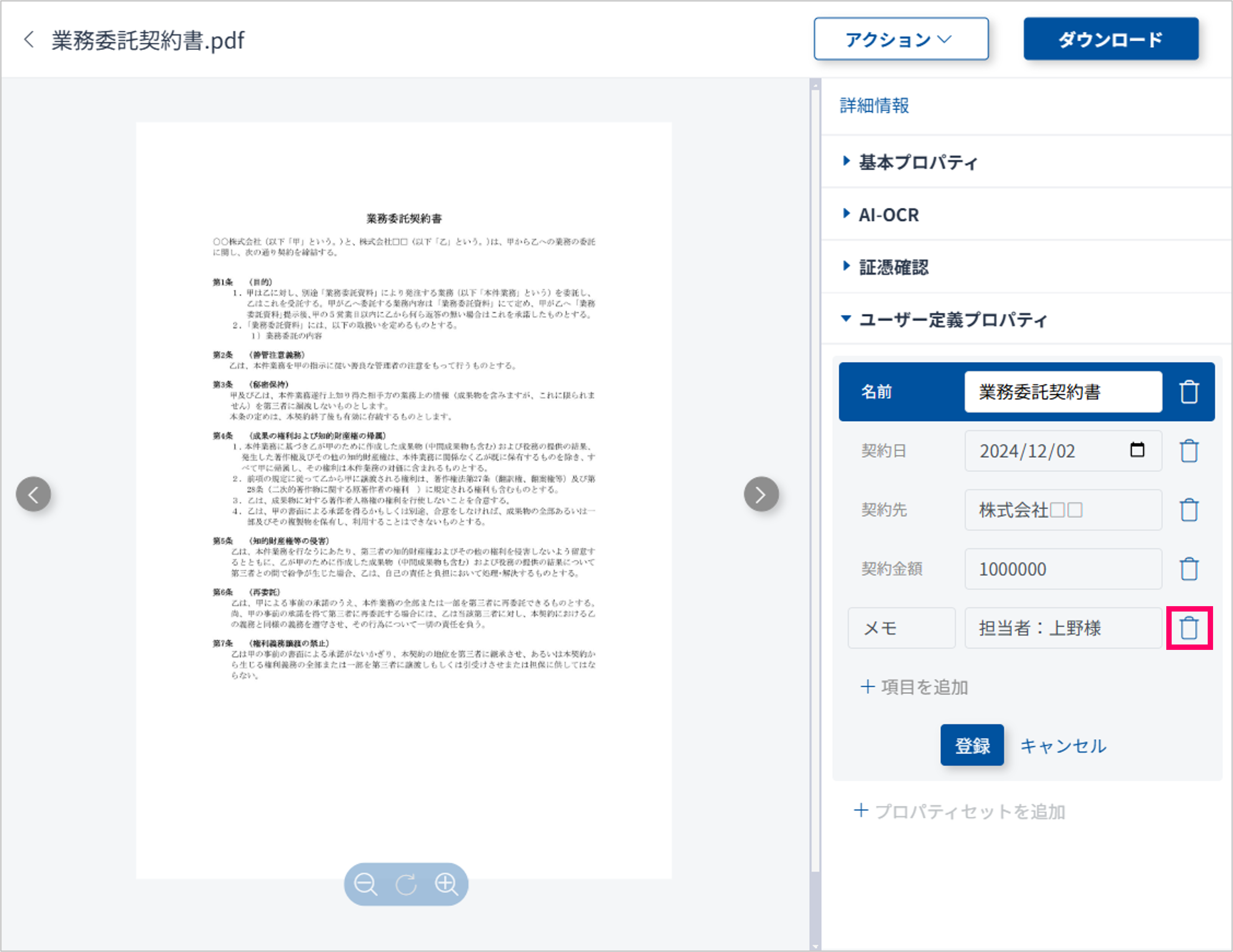Image resolution: width=1233 pixels, height=952 pixels.
Task: Delete the 契約金額 property row
Action: point(1189,569)
